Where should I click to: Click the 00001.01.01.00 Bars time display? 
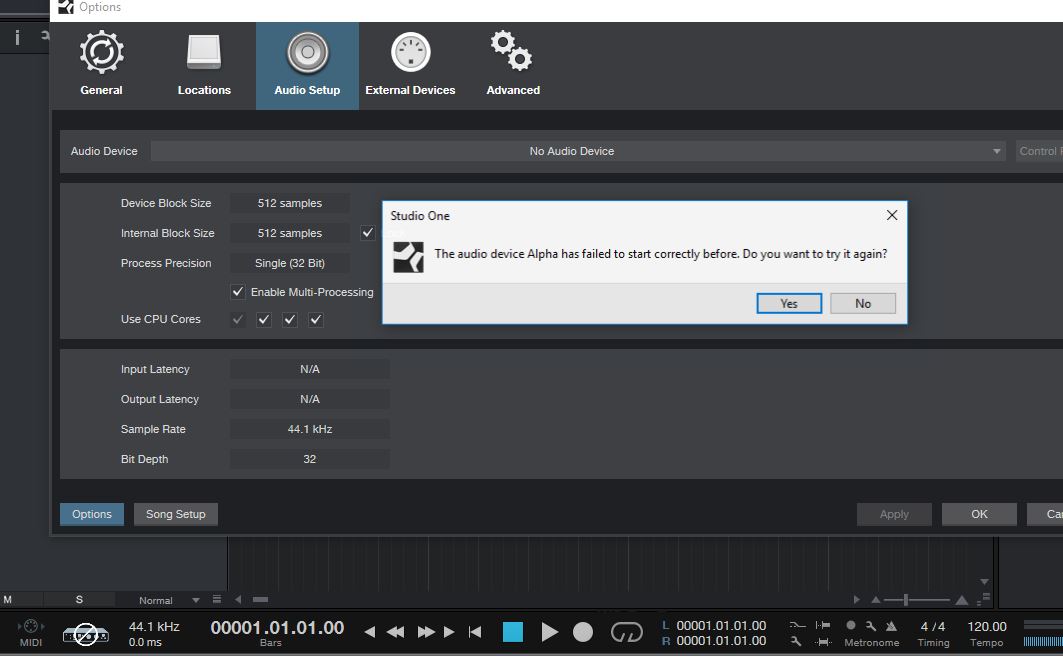coord(277,628)
